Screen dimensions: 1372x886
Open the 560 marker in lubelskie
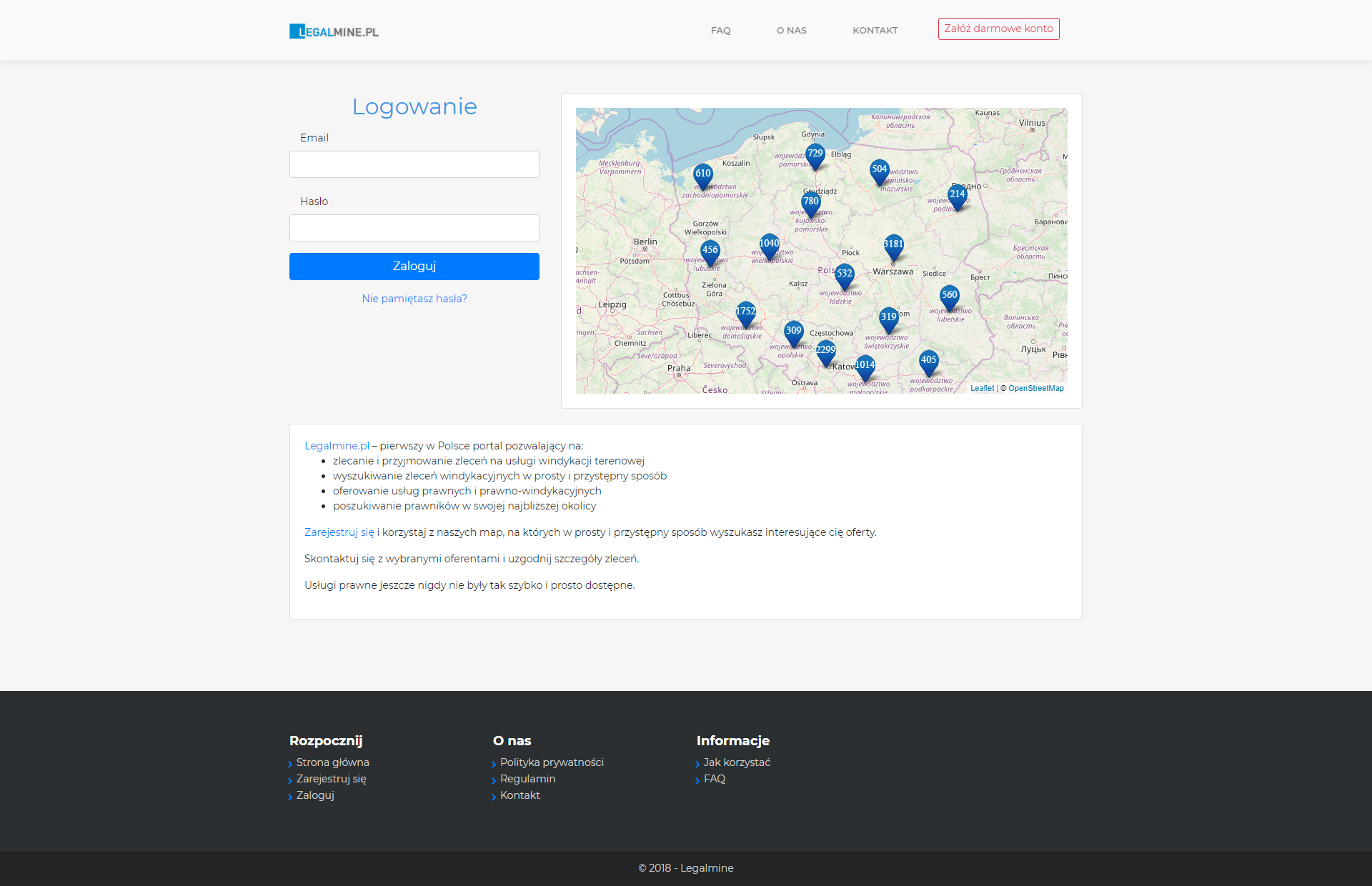click(x=949, y=296)
